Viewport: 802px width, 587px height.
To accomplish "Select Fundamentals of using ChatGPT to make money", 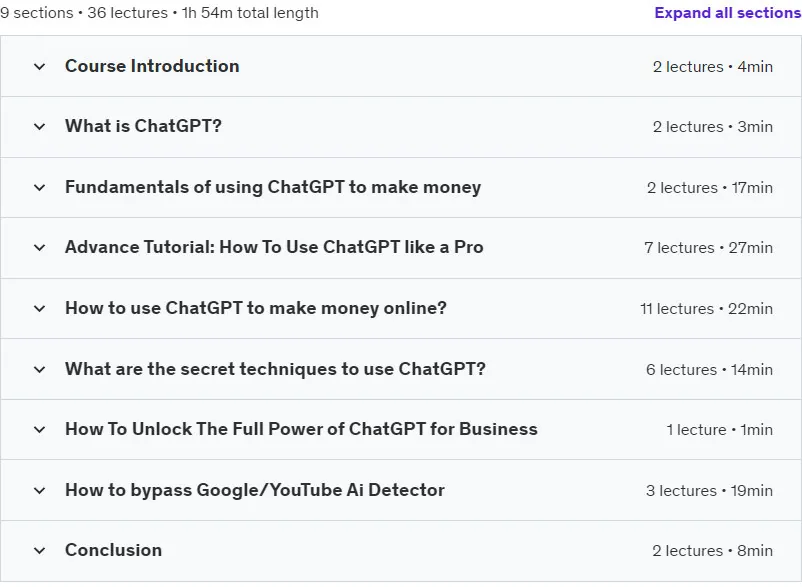I will 273,187.
